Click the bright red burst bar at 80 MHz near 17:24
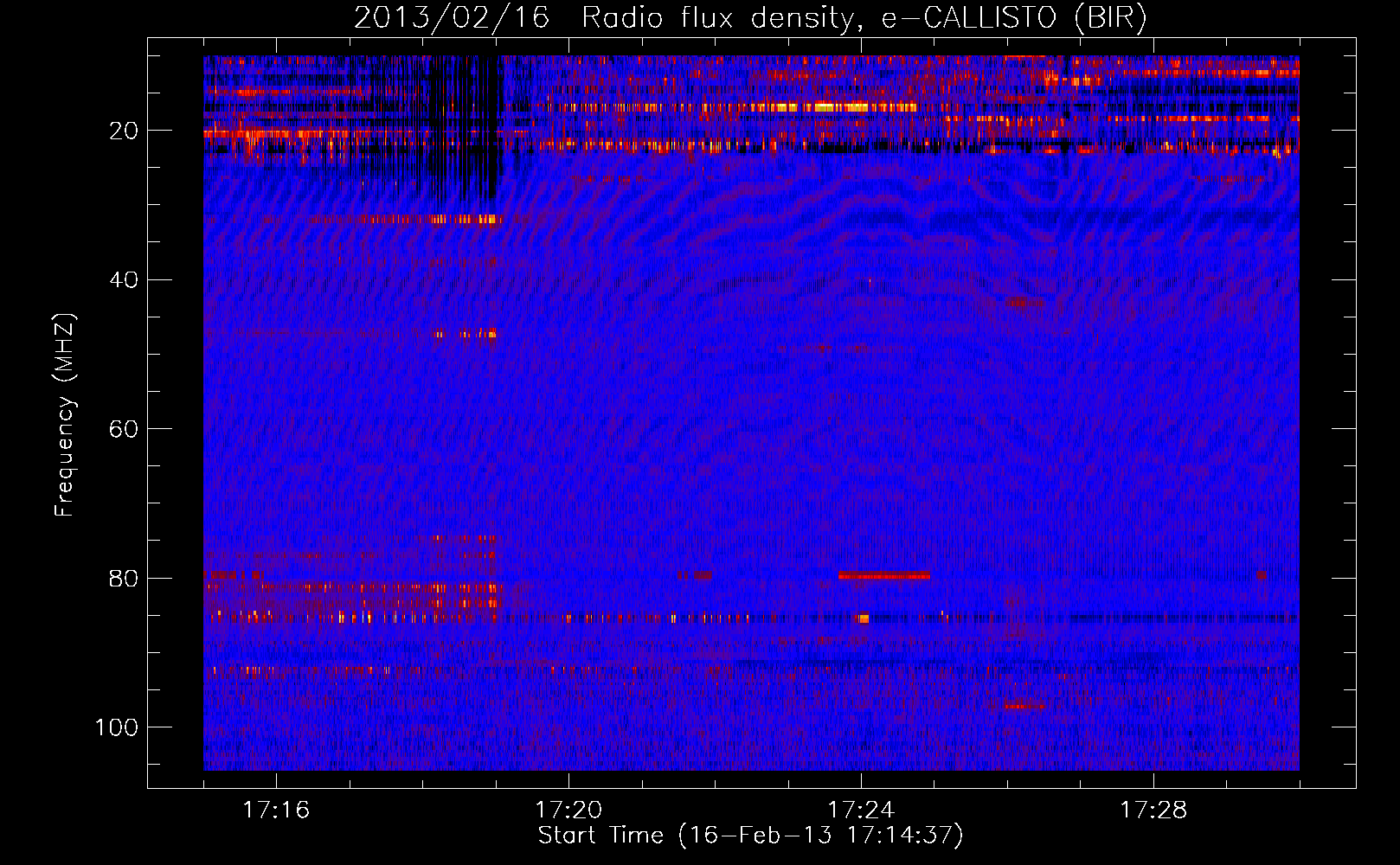This screenshot has height=865, width=1400. pyautogui.click(x=884, y=575)
